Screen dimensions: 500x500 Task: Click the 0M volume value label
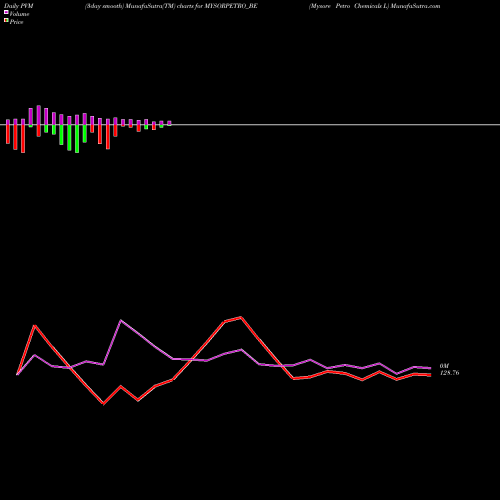click(444, 366)
